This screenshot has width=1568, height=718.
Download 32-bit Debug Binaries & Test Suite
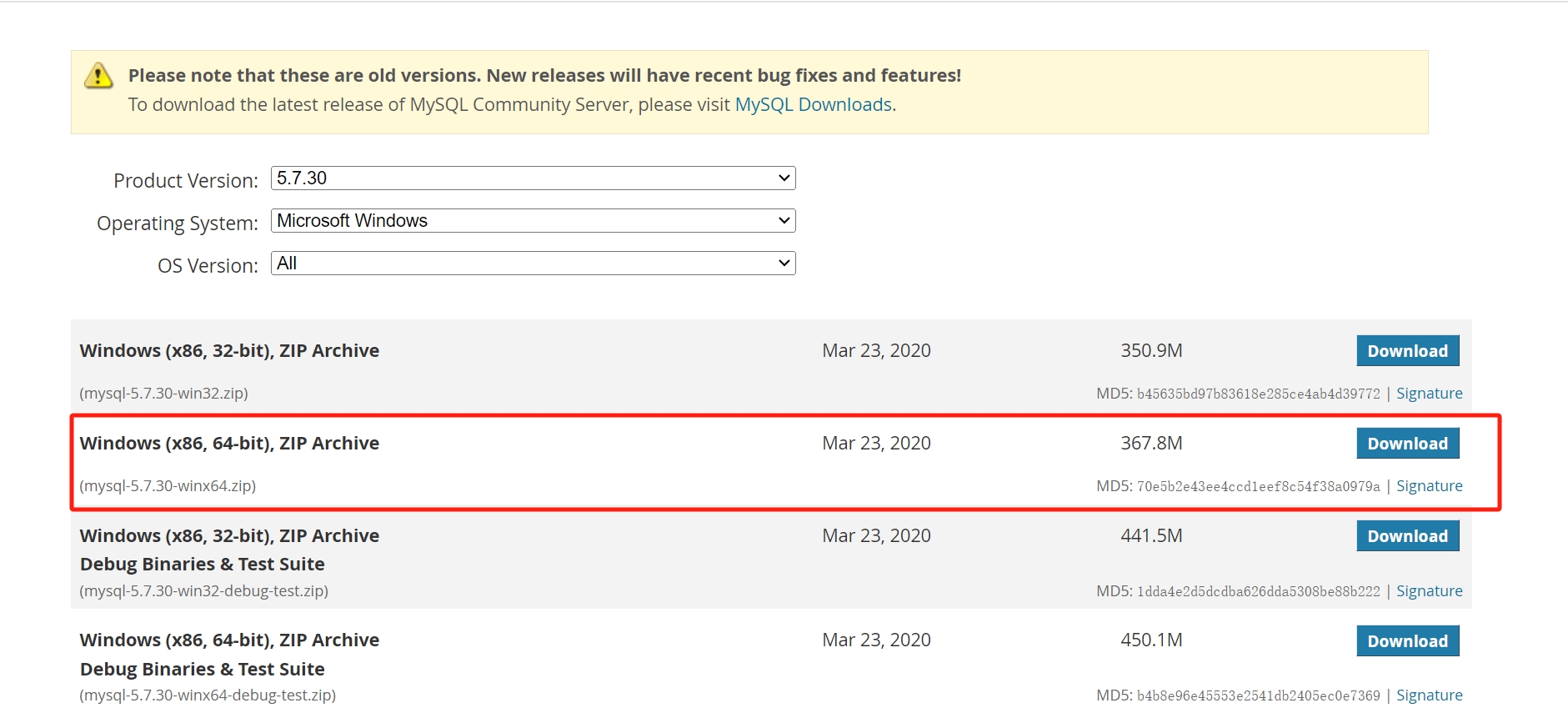point(1407,536)
